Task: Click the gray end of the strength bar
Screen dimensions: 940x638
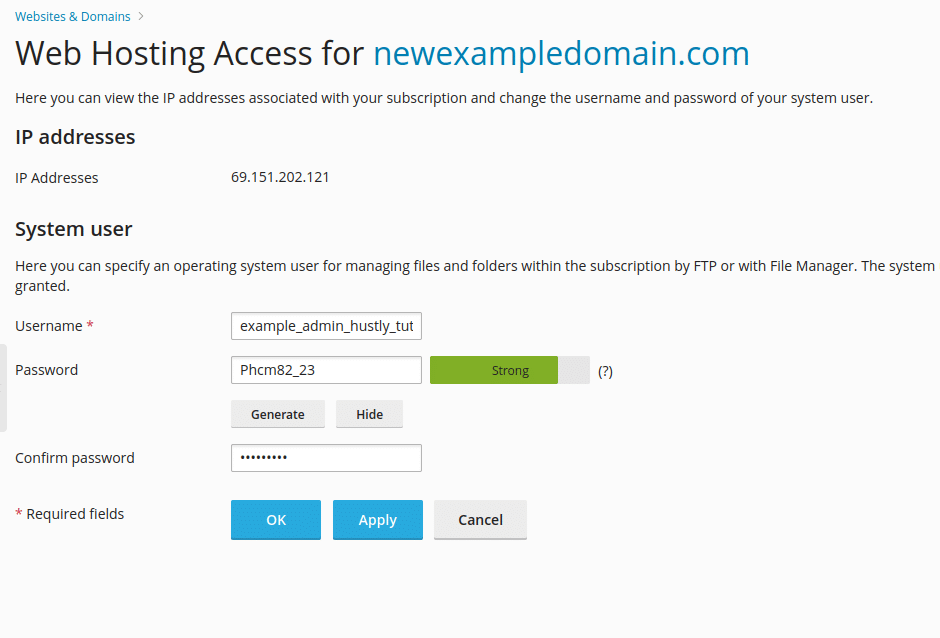Action: click(x=572, y=369)
